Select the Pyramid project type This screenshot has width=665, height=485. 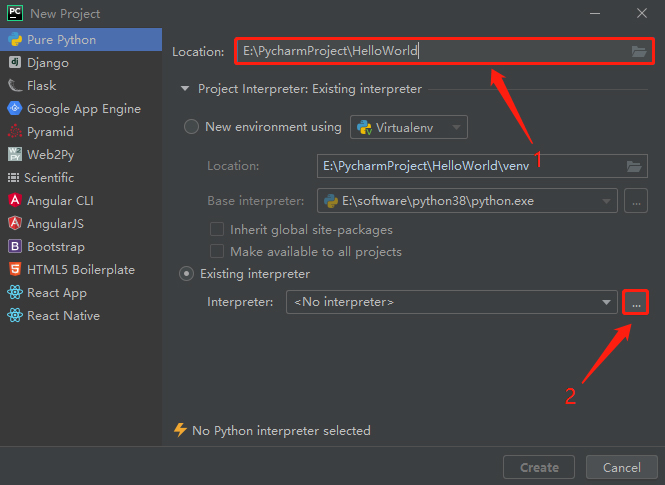(81, 131)
